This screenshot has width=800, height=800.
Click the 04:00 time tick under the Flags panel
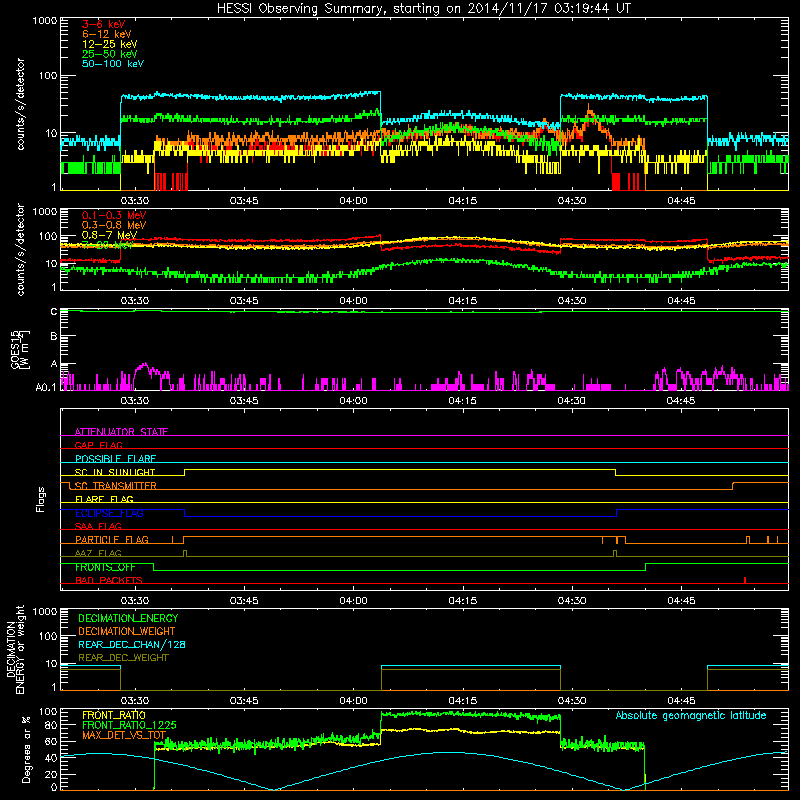353,601
